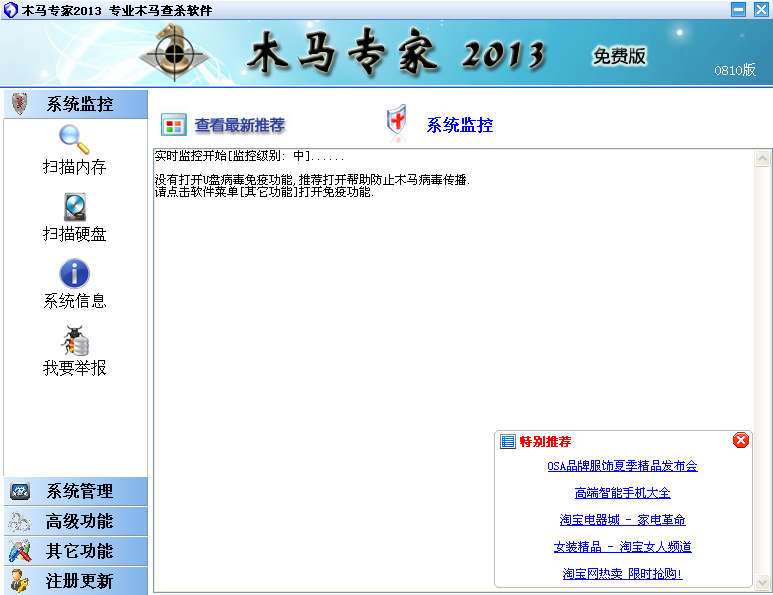Click the 我要举报 bug icon

[74, 340]
